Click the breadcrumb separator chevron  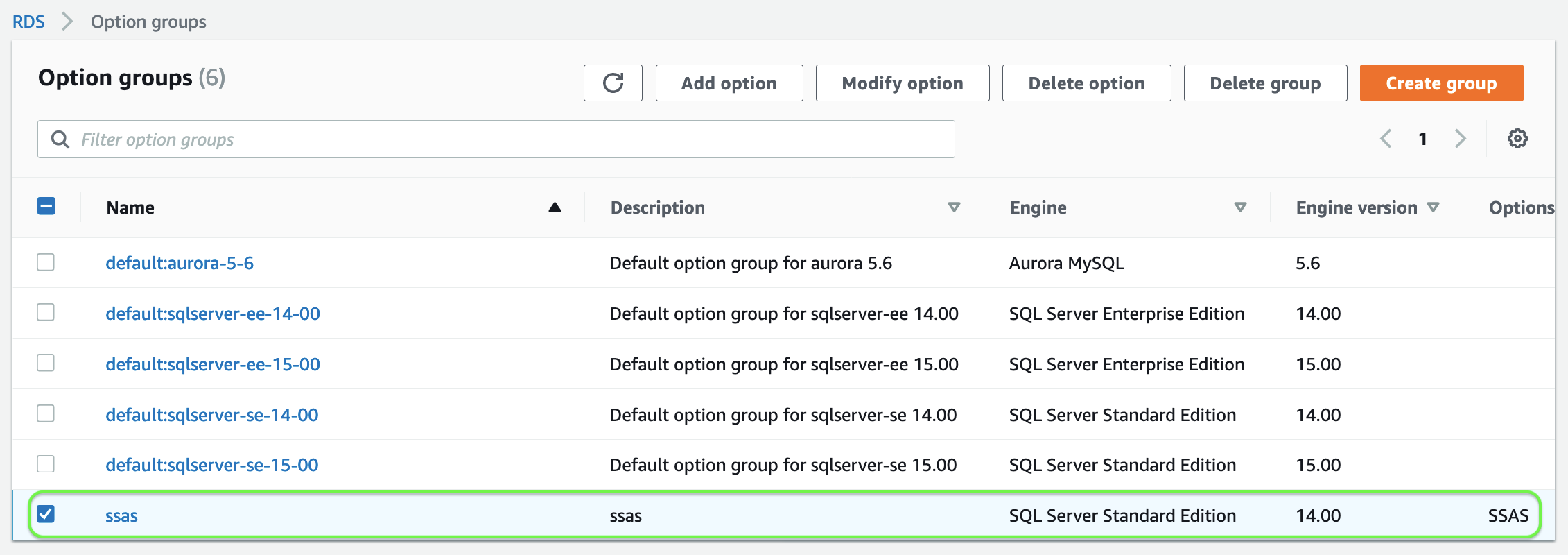[67, 22]
